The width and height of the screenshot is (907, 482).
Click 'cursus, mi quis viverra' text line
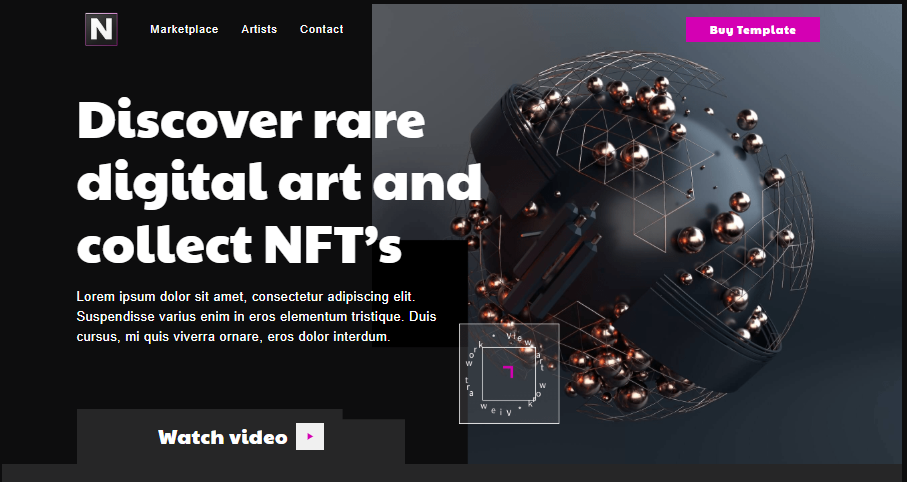(232, 337)
